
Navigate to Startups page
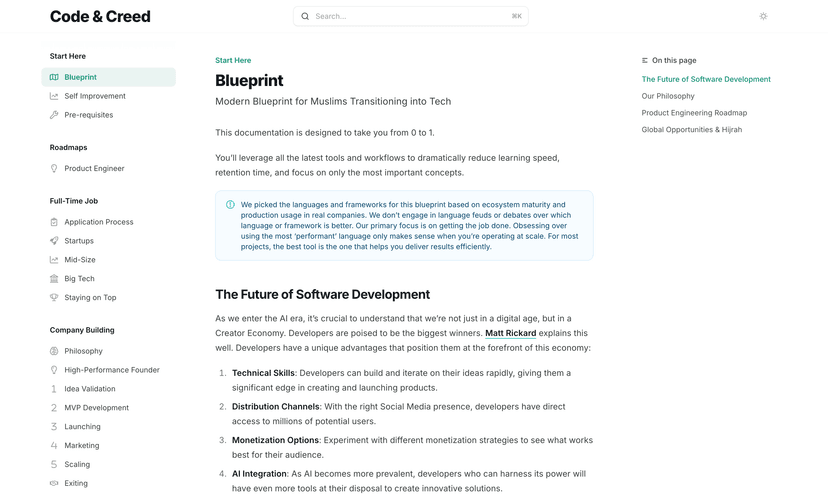(109, 241)
